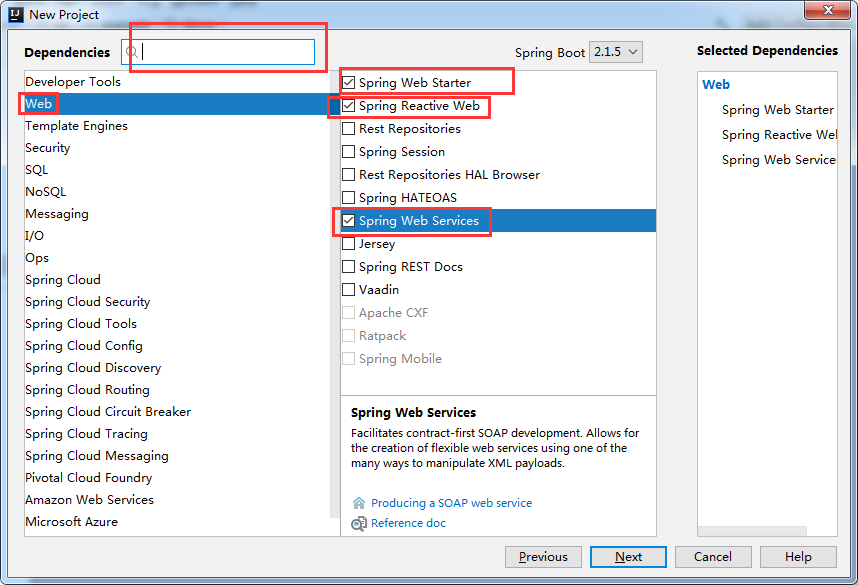This screenshot has height=585, width=858.
Task: Check the Vaadin dependency box
Action: pos(349,289)
